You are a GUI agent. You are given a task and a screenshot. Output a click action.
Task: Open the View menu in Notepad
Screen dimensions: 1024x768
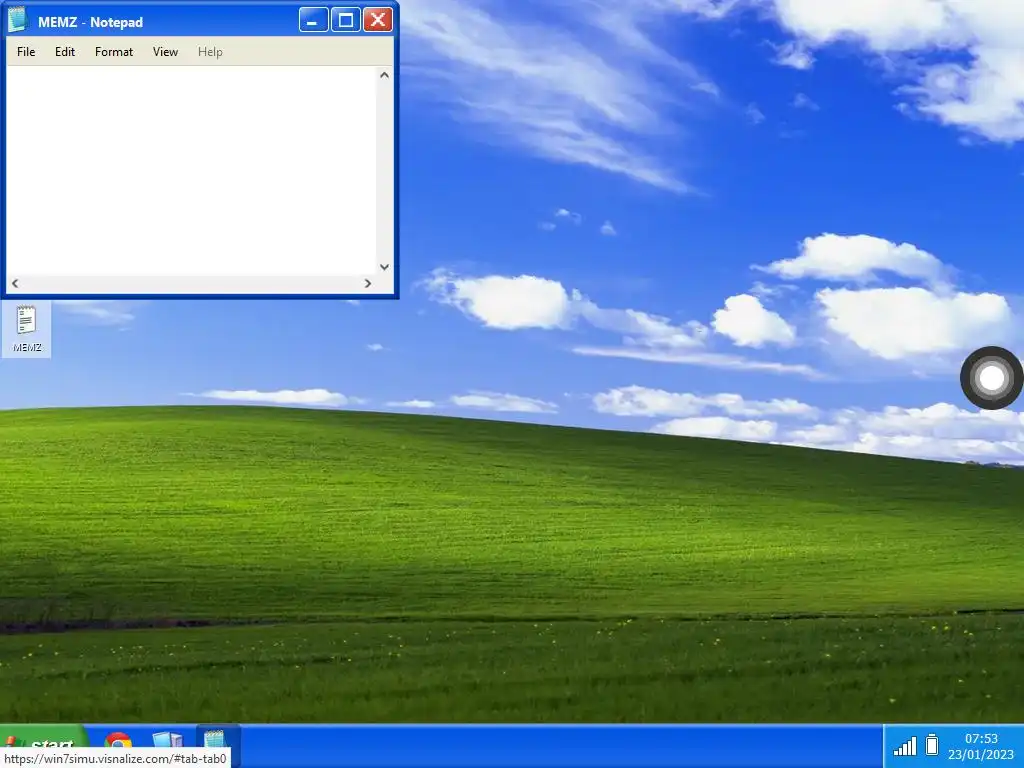pyautogui.click(x=165, y=52)
